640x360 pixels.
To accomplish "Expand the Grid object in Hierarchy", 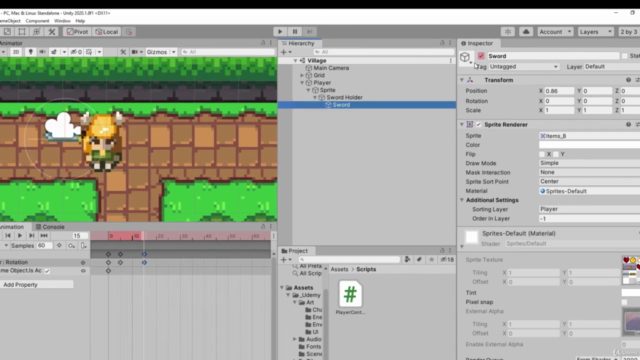I will [x=302, y=75].
